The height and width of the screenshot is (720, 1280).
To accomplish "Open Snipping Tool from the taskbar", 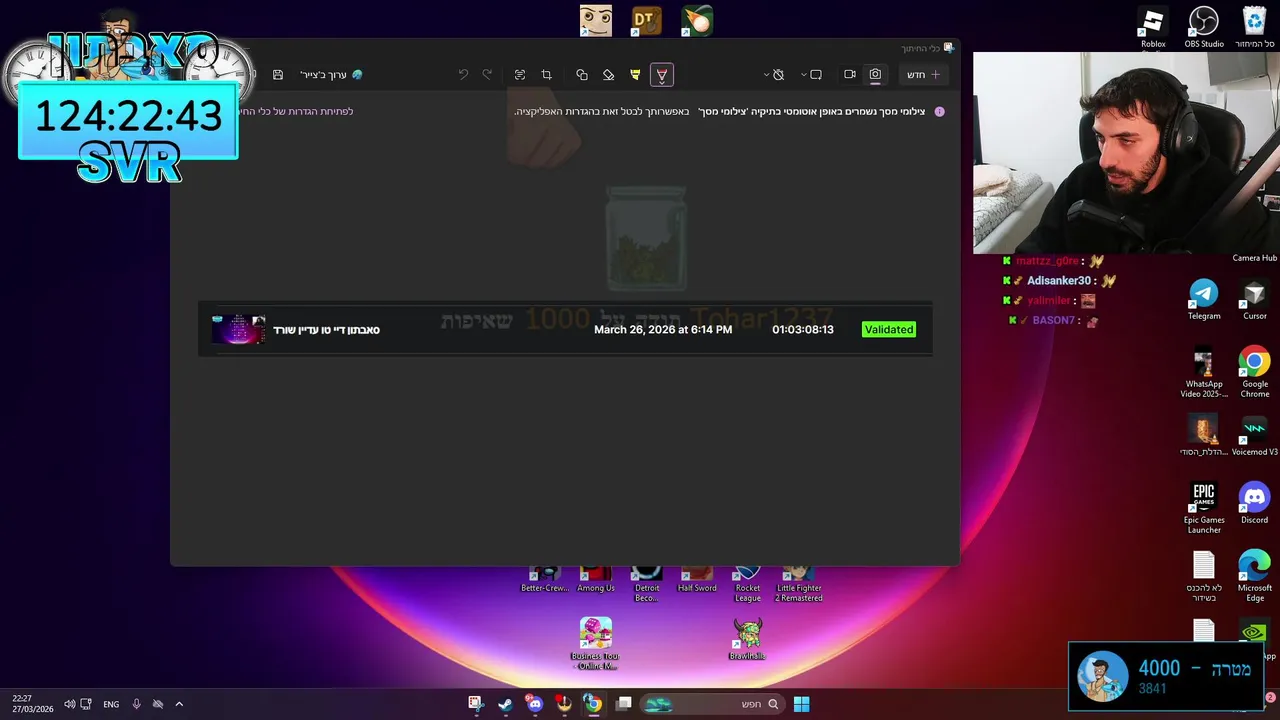I will (x=475, y=704).
